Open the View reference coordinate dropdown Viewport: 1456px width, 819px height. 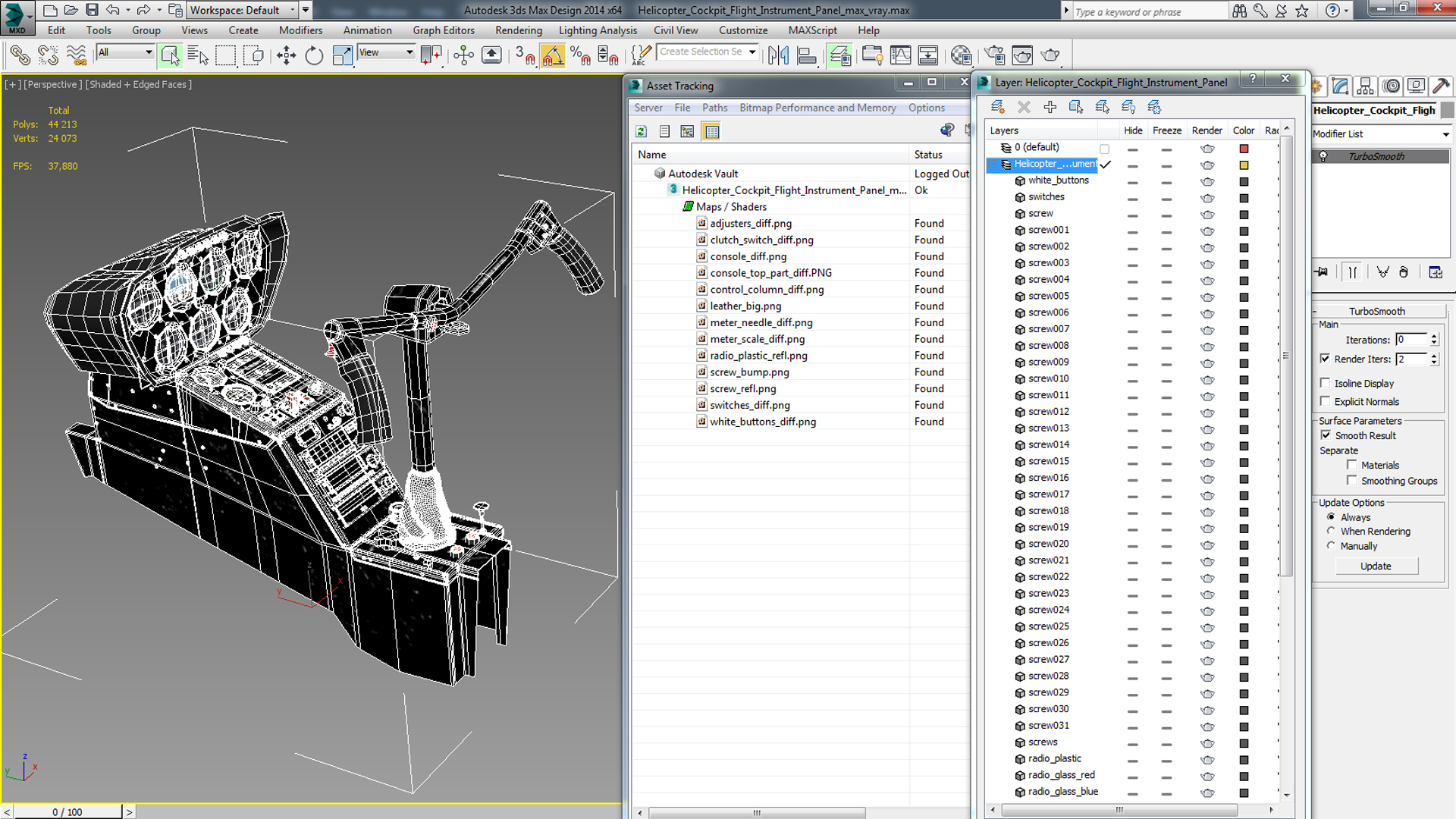click(386, 52)
